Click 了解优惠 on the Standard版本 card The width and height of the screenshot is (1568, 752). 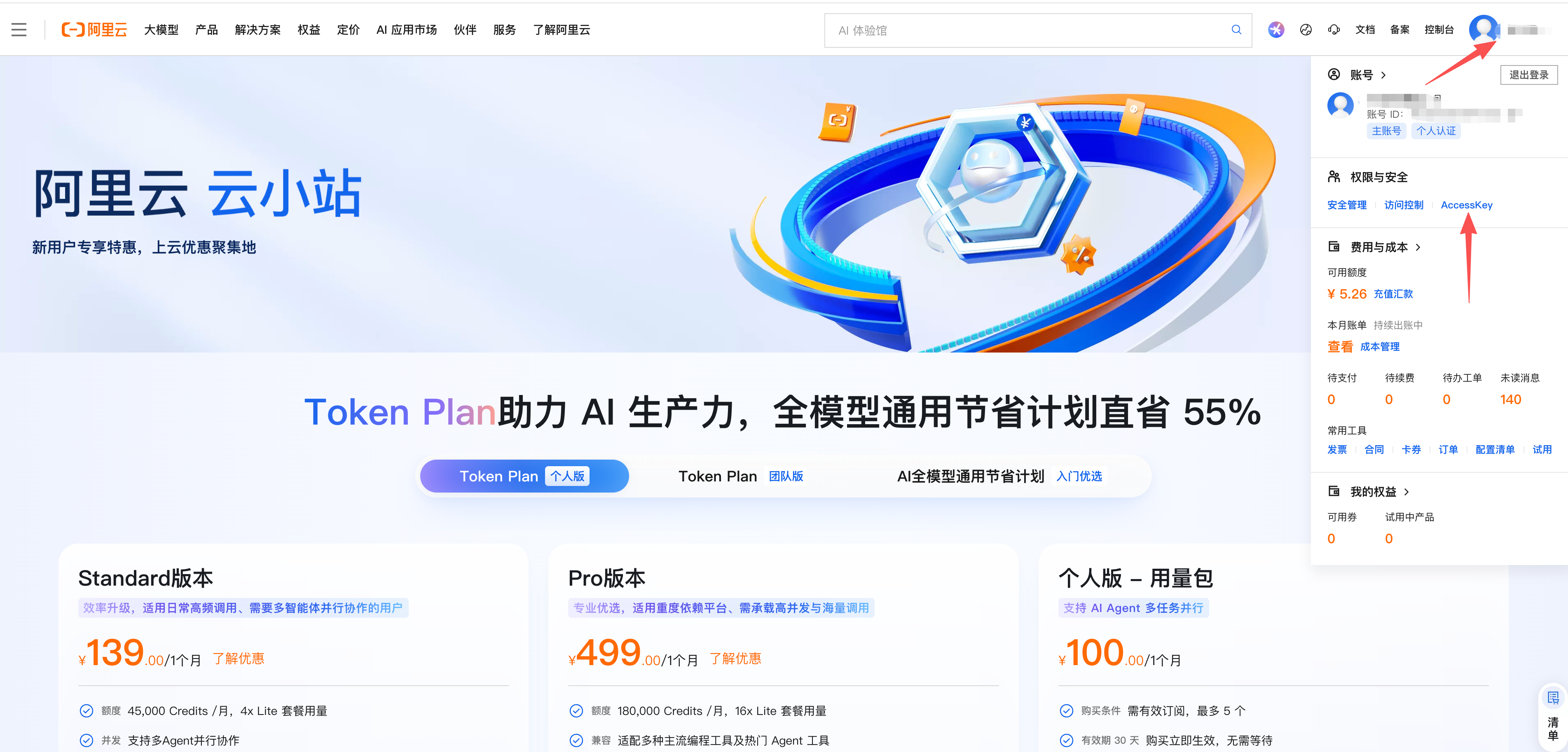click(x=238, y=658)
